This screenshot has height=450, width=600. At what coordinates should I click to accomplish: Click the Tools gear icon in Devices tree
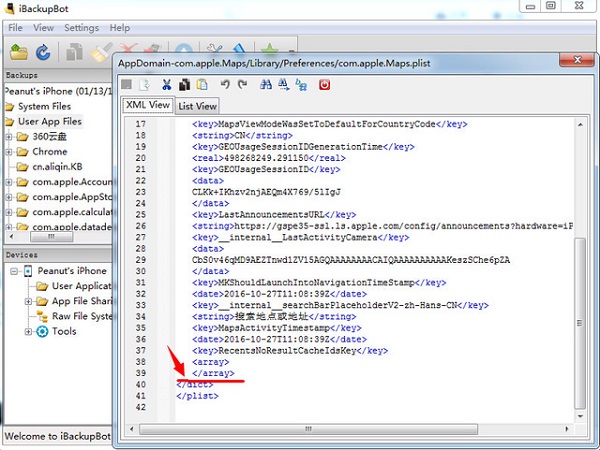42,331
